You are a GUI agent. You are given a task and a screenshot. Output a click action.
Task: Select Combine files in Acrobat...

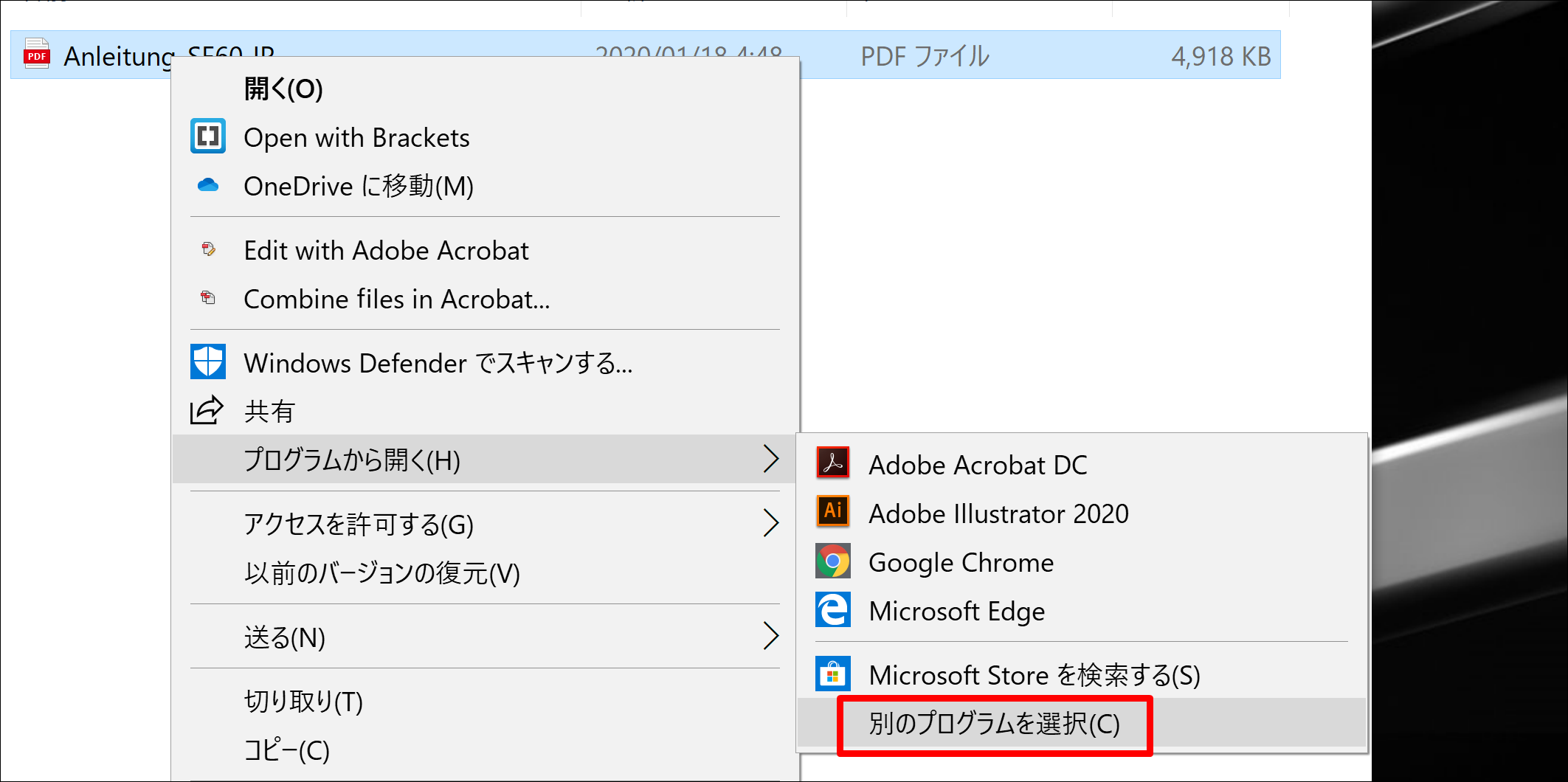[486, 299]
